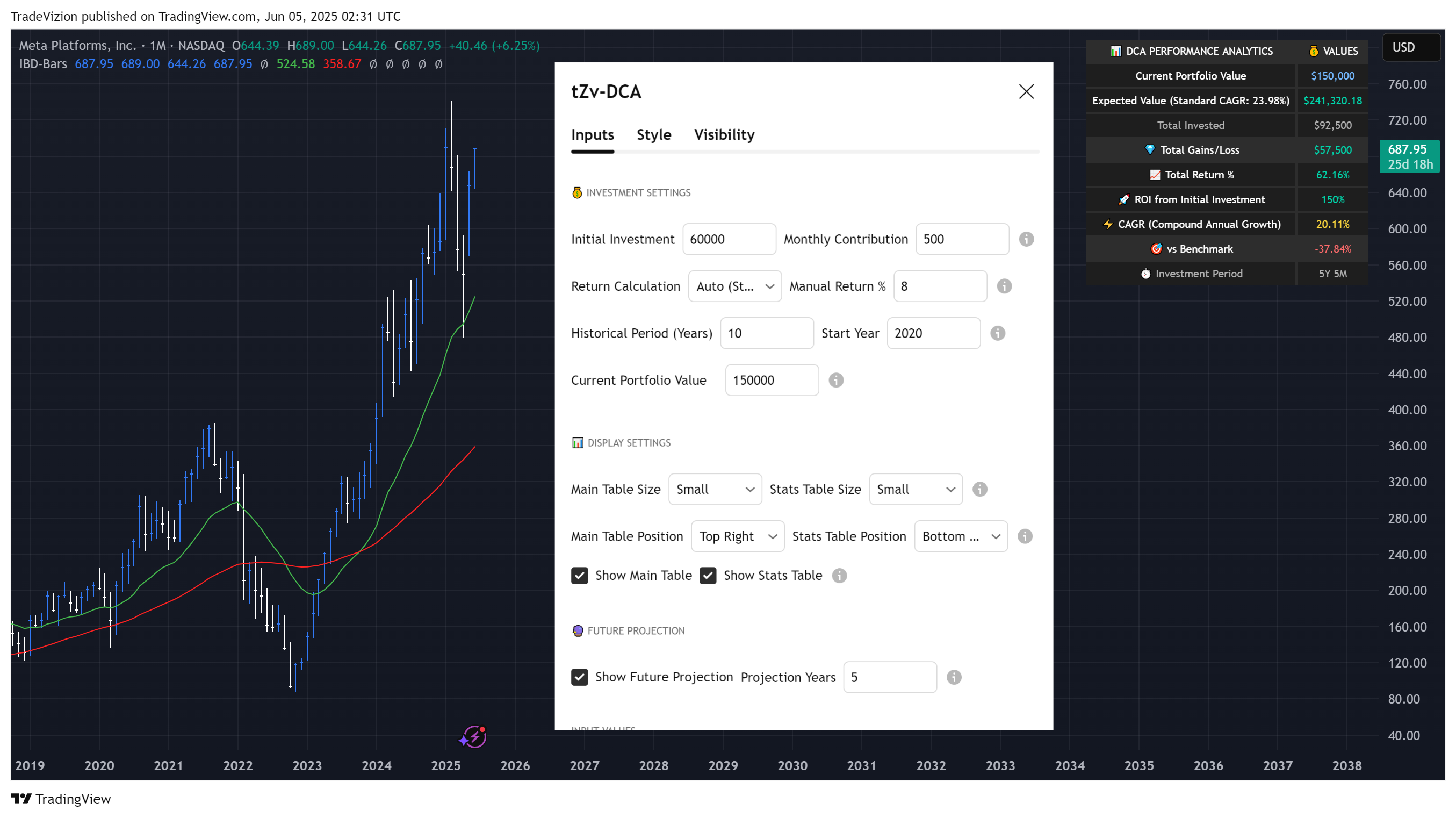Screen dimensions: 1456x818
Task: Click the $150,000 Current Portfolio Value cell
Action: [1332, 76]
